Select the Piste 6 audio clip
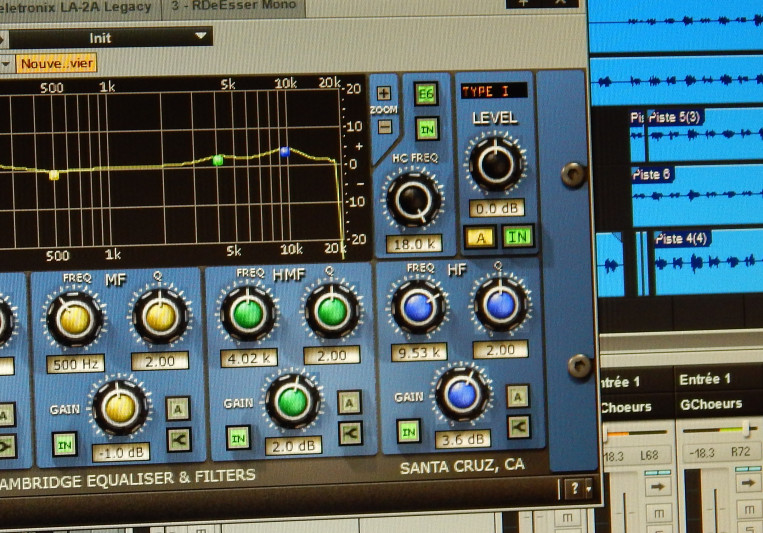The image size is (763, 533). point(697,196)
